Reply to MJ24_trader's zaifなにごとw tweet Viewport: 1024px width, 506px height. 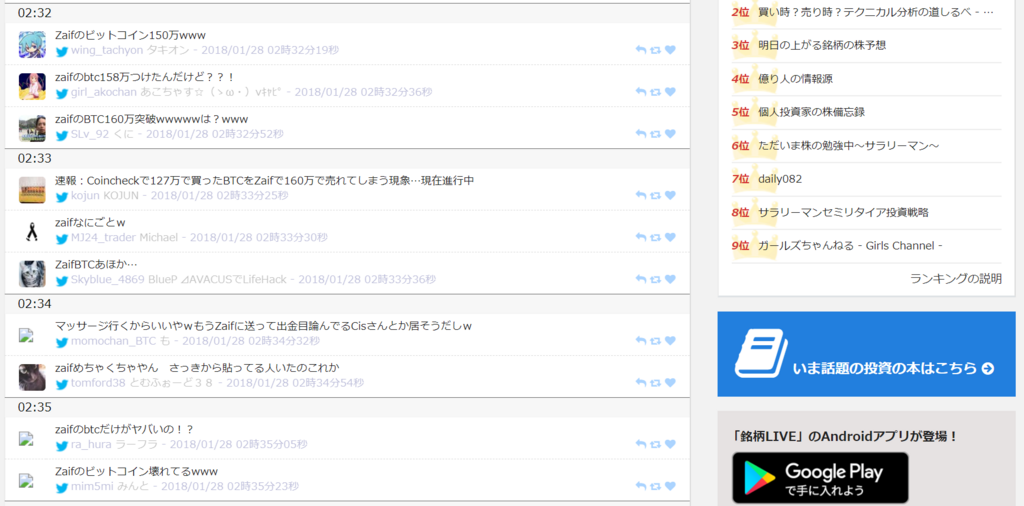click(641, 237)
